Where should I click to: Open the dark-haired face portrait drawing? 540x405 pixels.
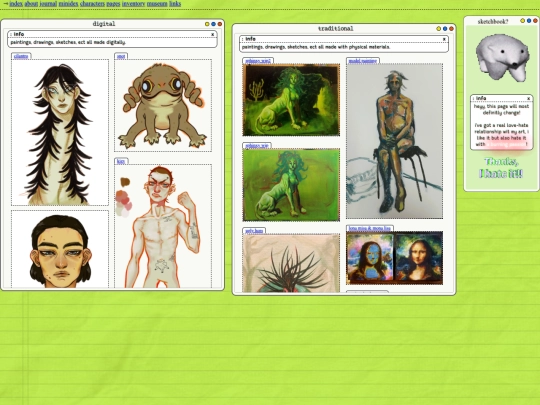(60, 249)
